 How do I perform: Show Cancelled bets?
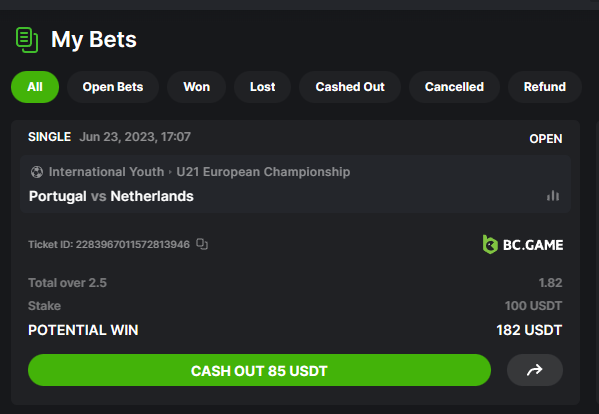[454, 87]
